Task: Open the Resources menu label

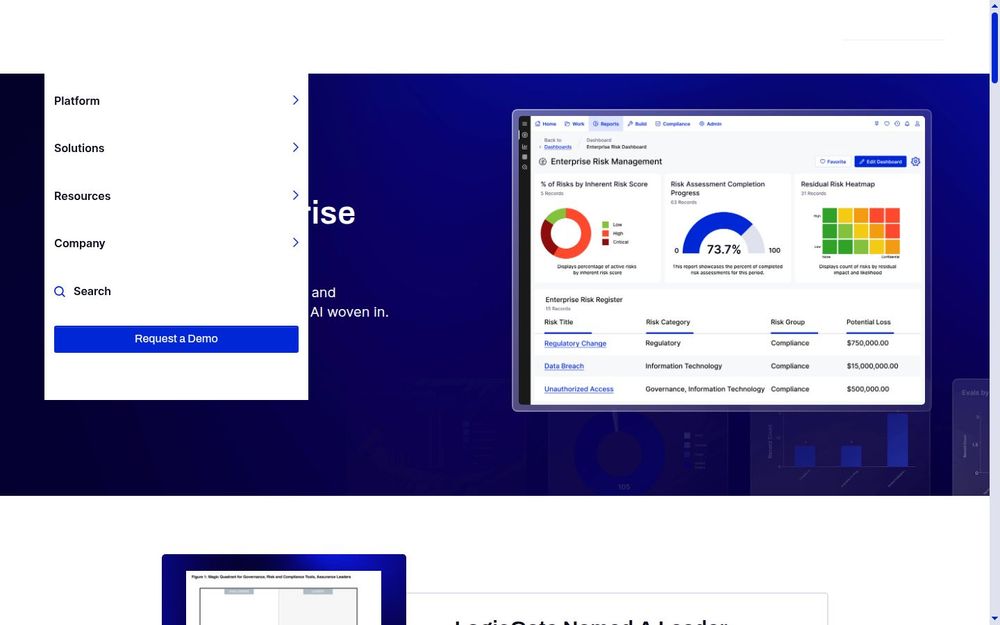Action: click(x=82, y=196)
